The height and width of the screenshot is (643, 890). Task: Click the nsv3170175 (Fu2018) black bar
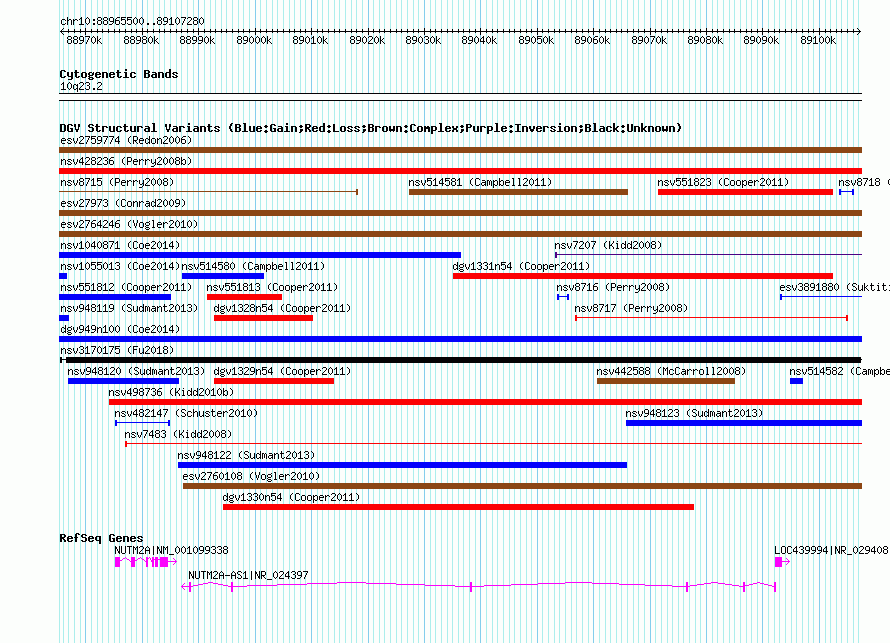point(460,360)
